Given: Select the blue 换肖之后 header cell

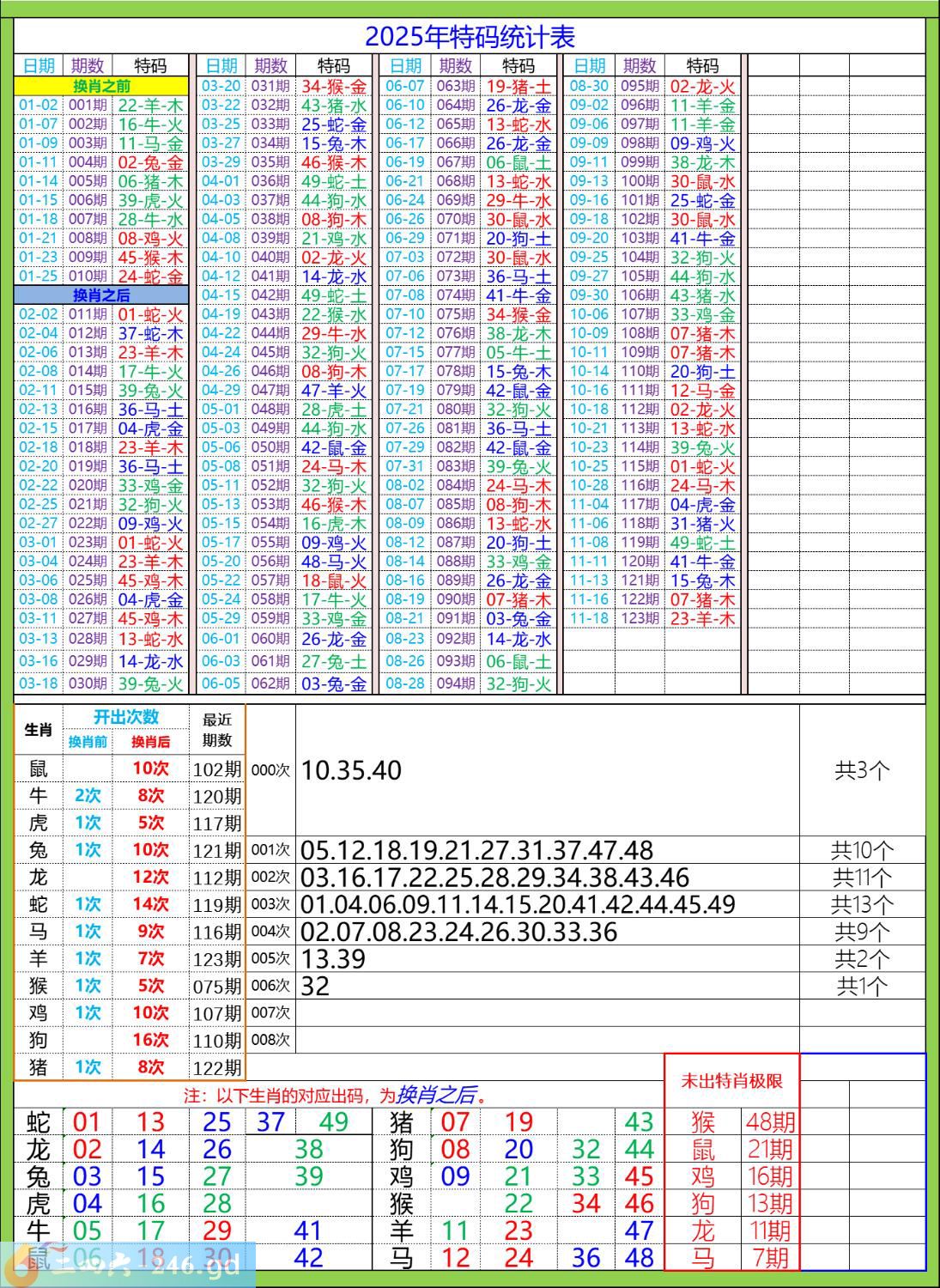Looking at the screenshot, I should click(x=101, y=295).
